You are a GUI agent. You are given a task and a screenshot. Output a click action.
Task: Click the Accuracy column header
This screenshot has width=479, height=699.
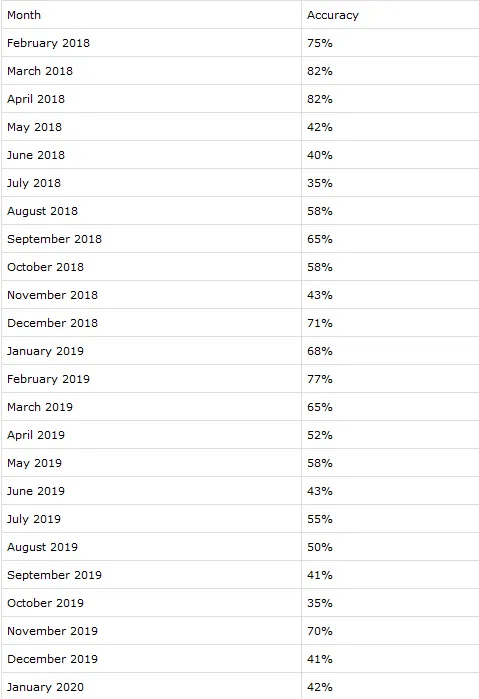pos(333,15)
